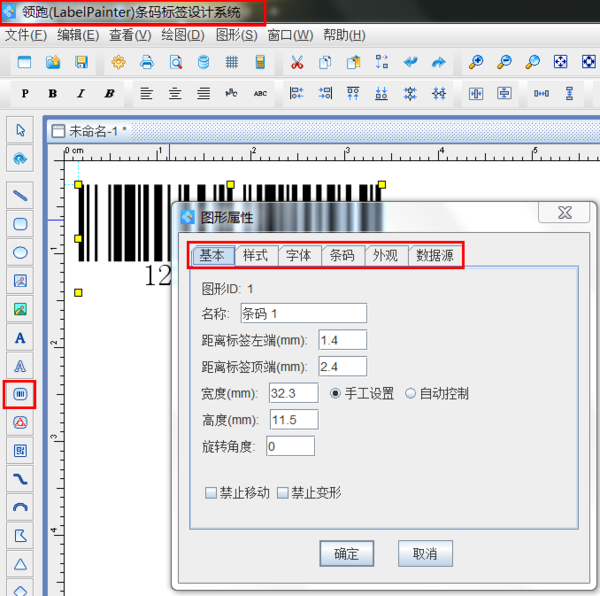Click the 宽度(mm) input field
Screen dimensions: 600x596
pos(294,393)
